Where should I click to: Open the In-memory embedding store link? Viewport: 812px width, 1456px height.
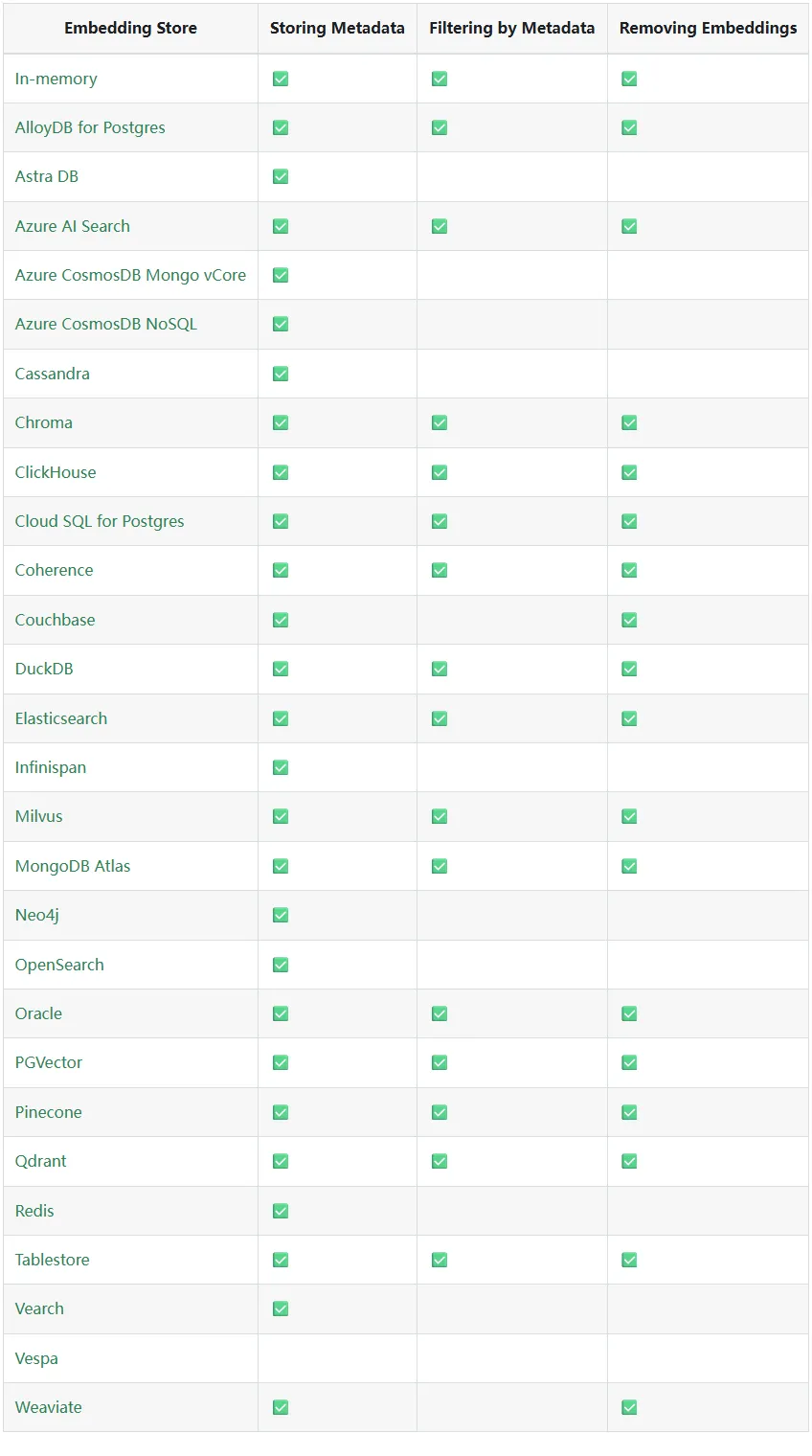pos(56,79)
